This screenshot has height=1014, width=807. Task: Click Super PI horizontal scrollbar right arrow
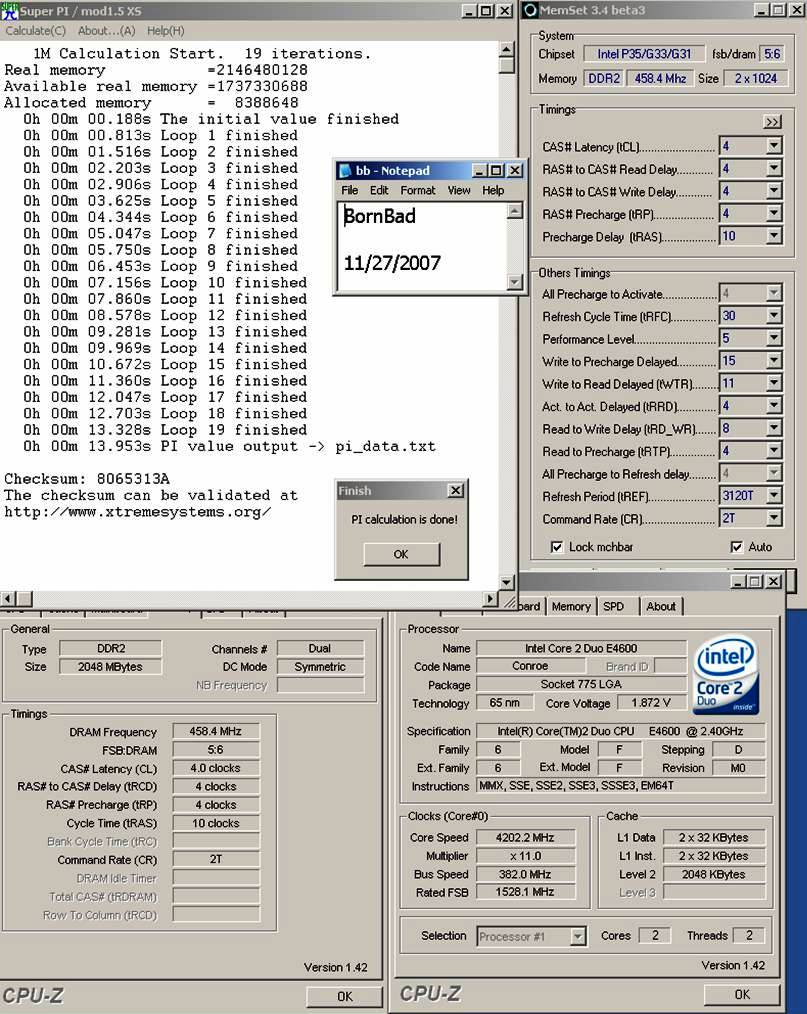[491, 599]
